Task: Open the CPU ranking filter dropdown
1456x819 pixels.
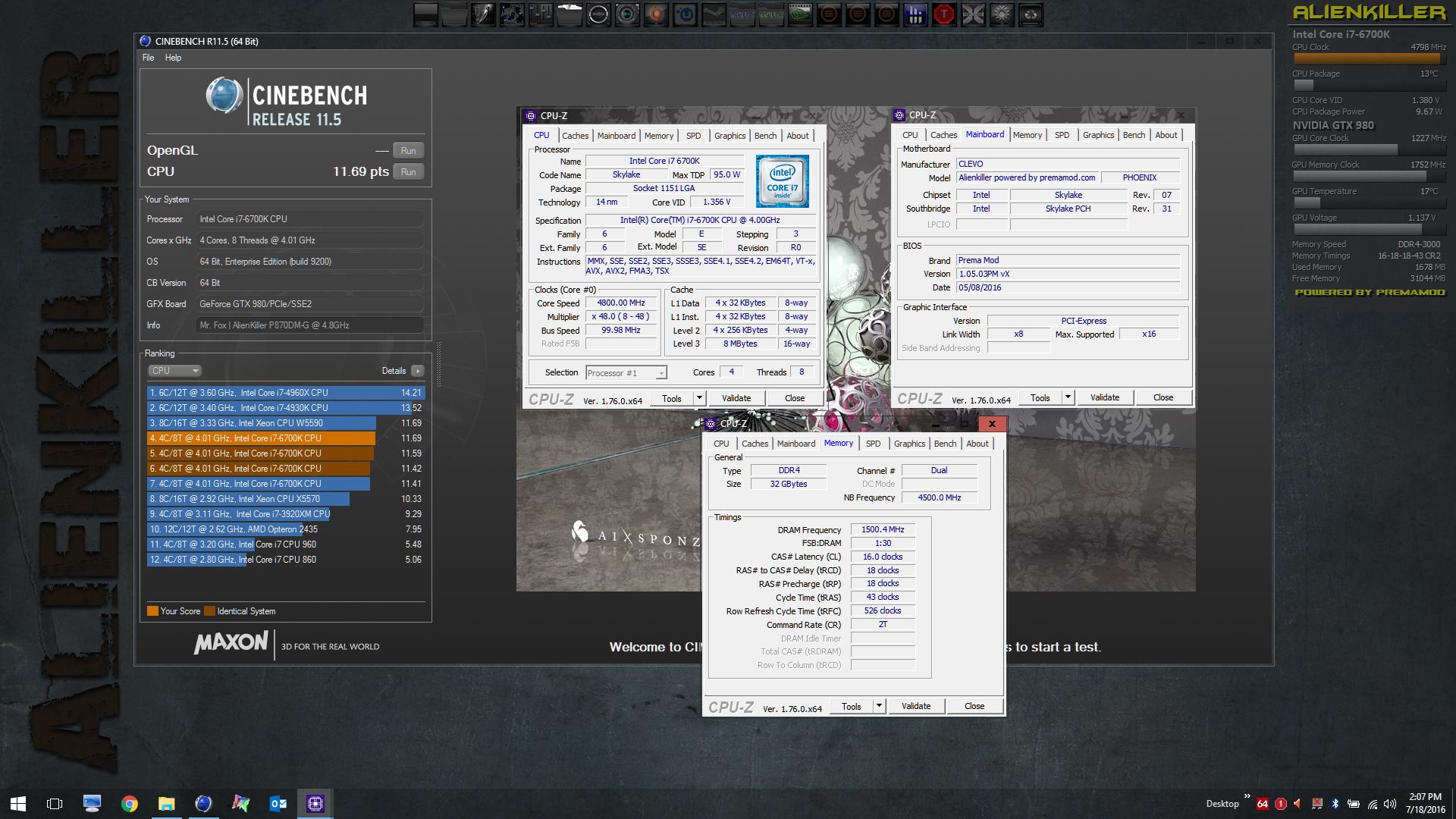Action: (174, 371)
